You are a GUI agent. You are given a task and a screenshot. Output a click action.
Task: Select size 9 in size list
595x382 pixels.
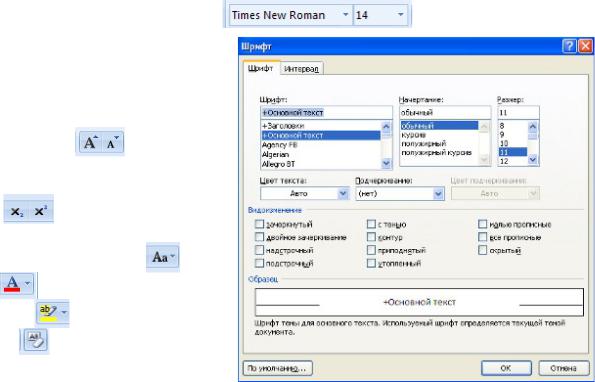[x=513, y=135]
